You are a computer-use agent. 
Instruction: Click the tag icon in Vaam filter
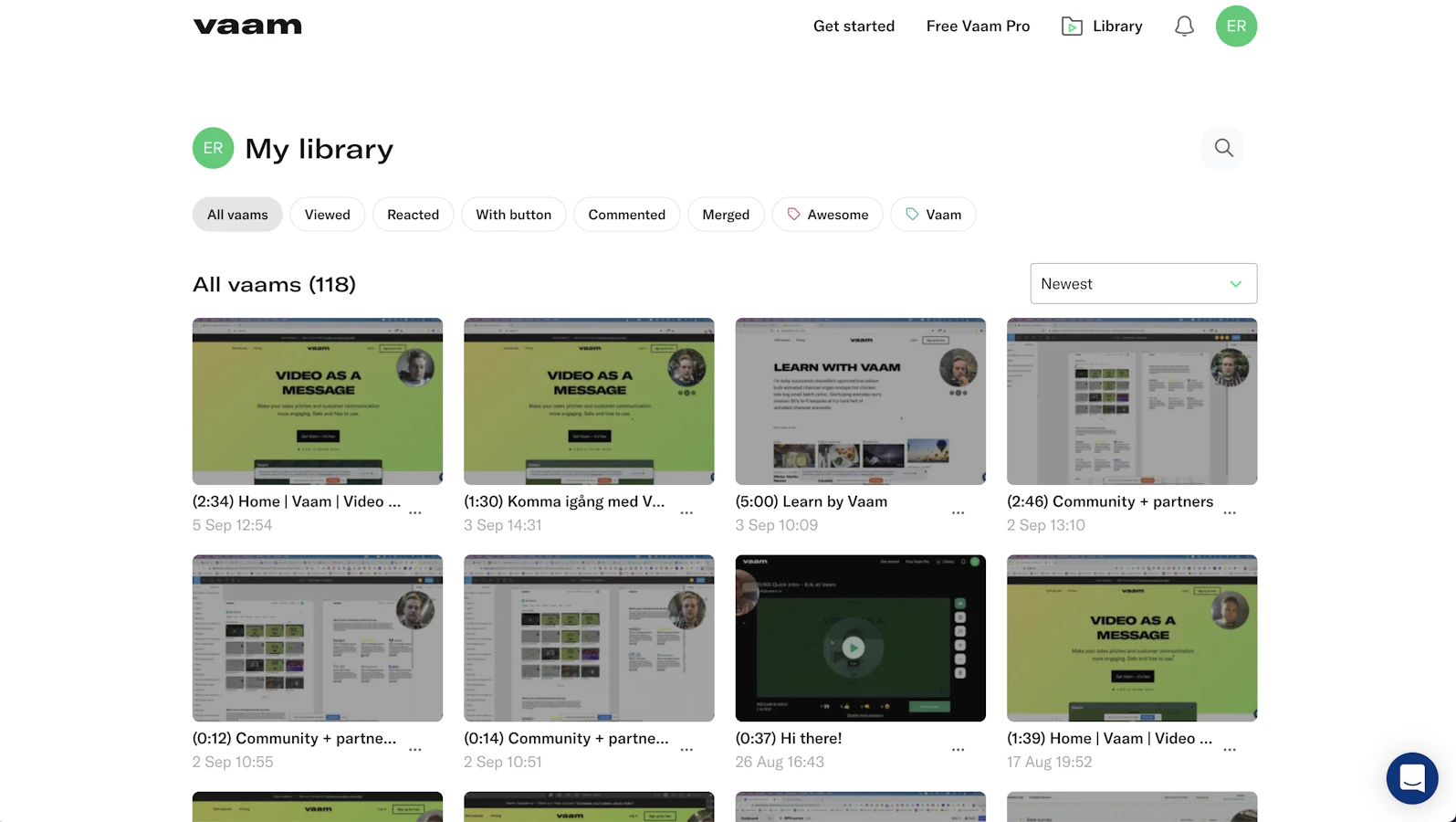(912, 214)
